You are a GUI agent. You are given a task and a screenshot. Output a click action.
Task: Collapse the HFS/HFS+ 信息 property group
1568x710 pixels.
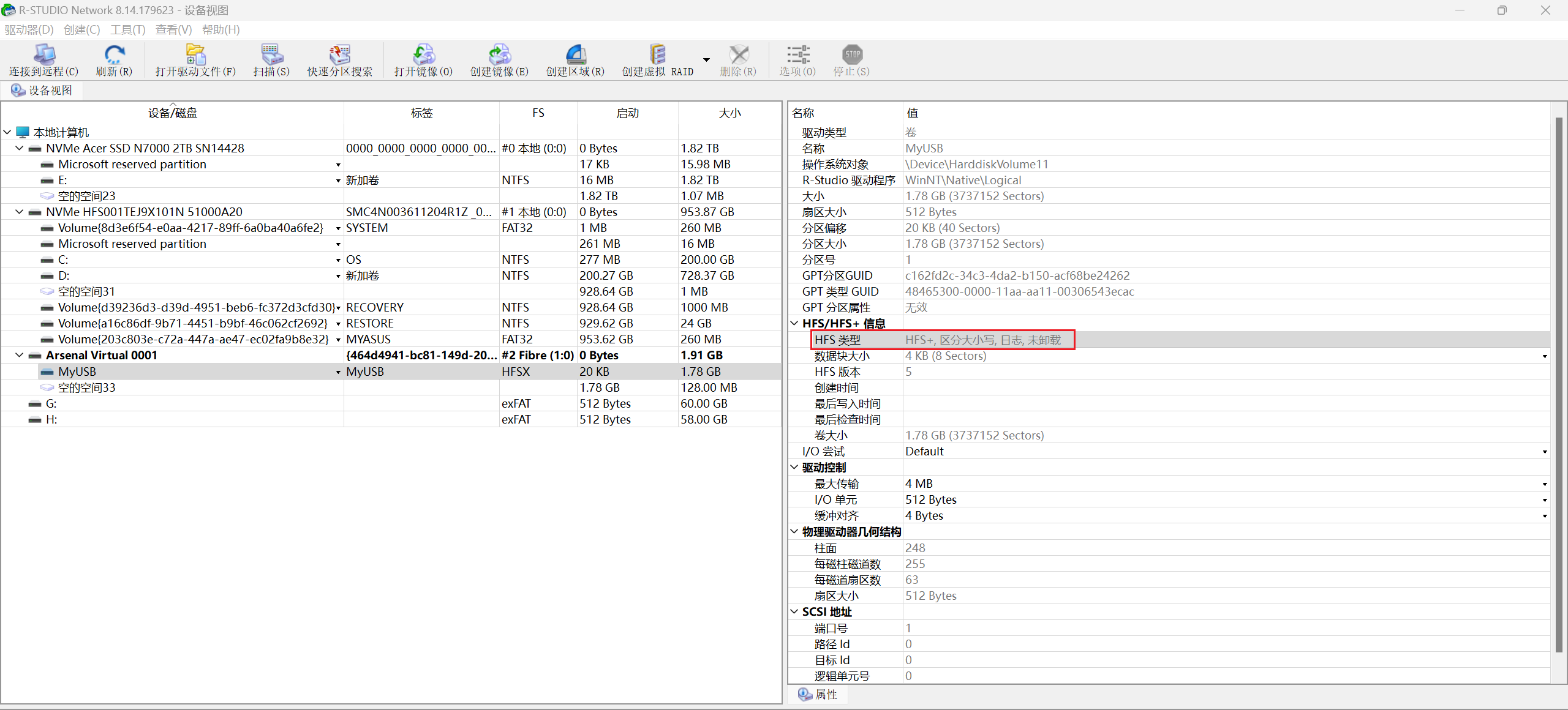[794, 323]
